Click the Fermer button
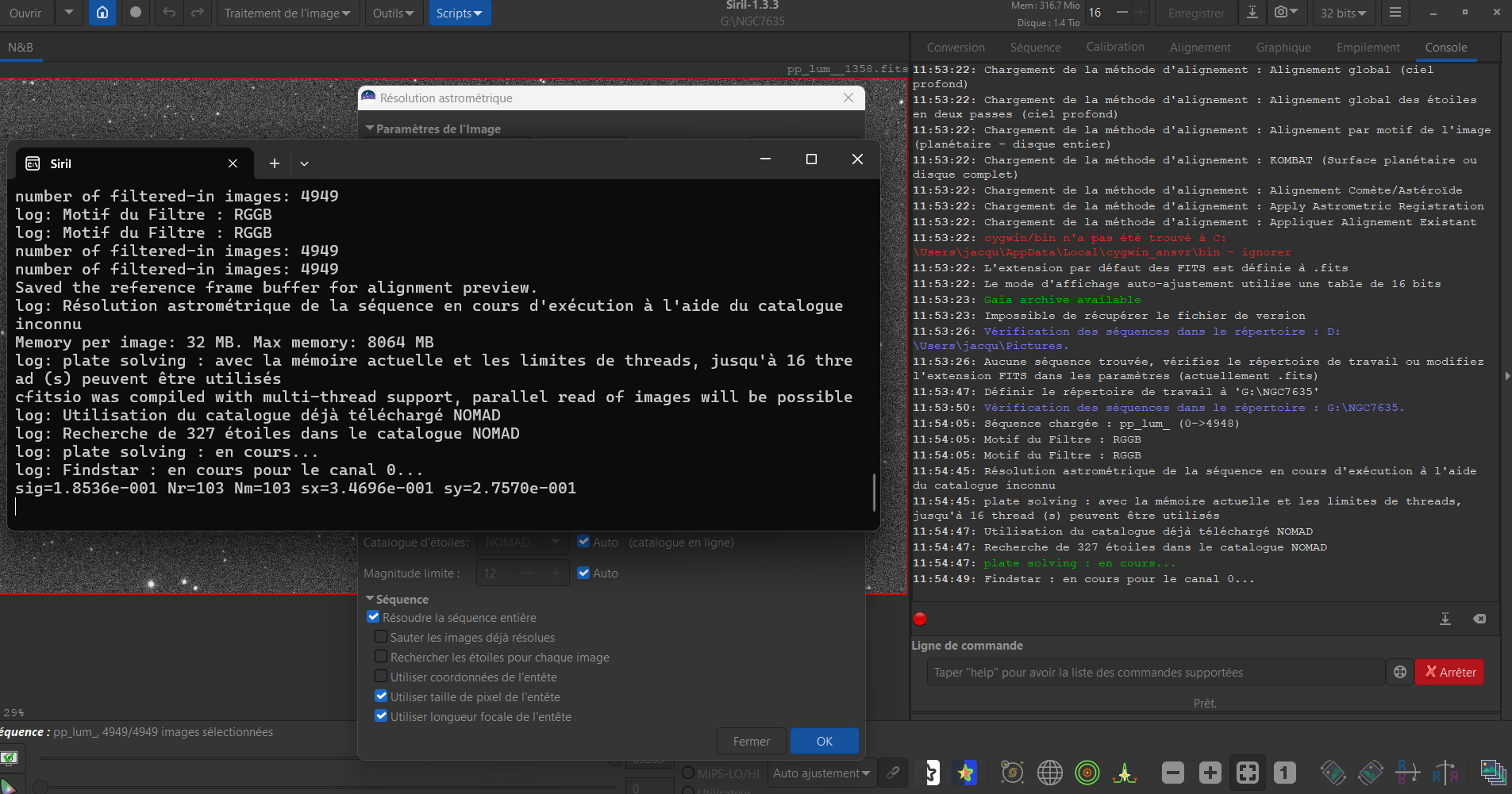The image size is (1512, 794). (x=751, y=741)
